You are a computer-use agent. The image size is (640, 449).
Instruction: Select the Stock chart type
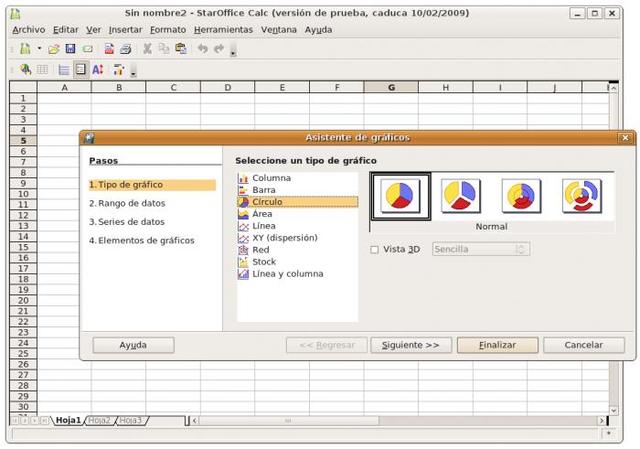point(298,262)
